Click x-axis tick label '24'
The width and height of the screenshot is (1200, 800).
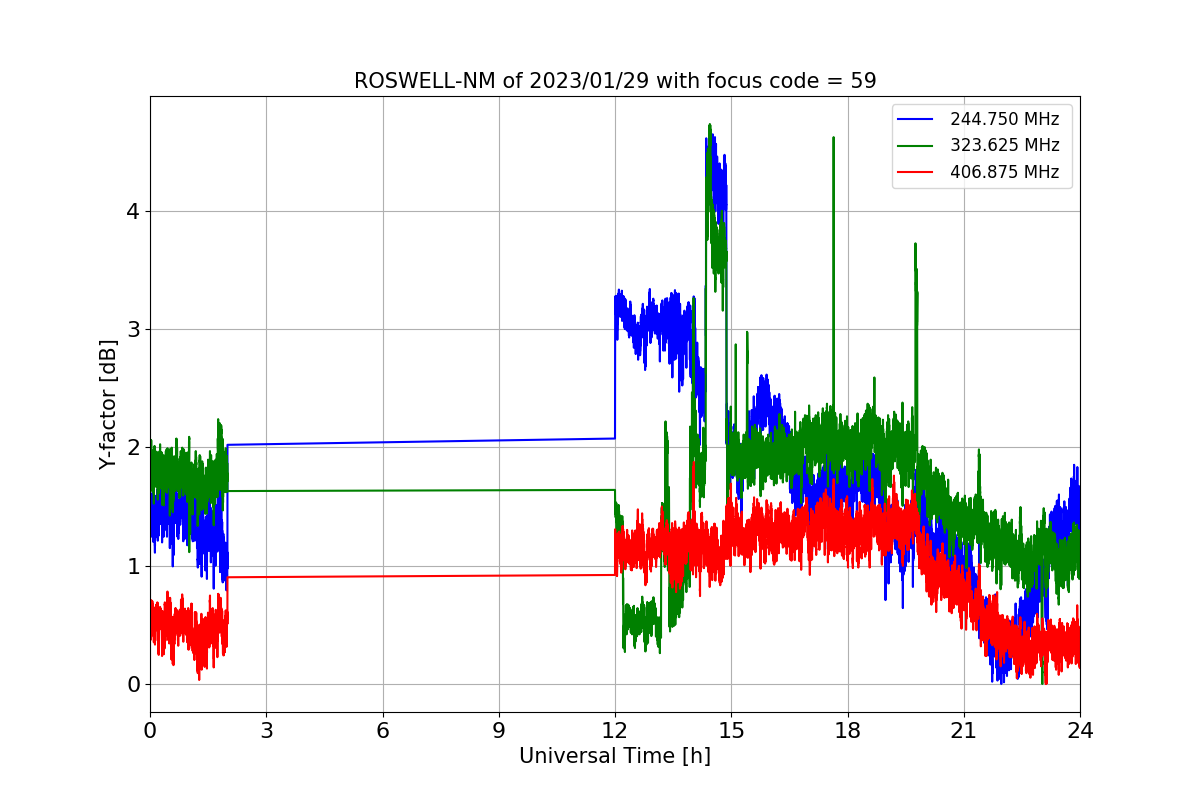point(1080,730)
